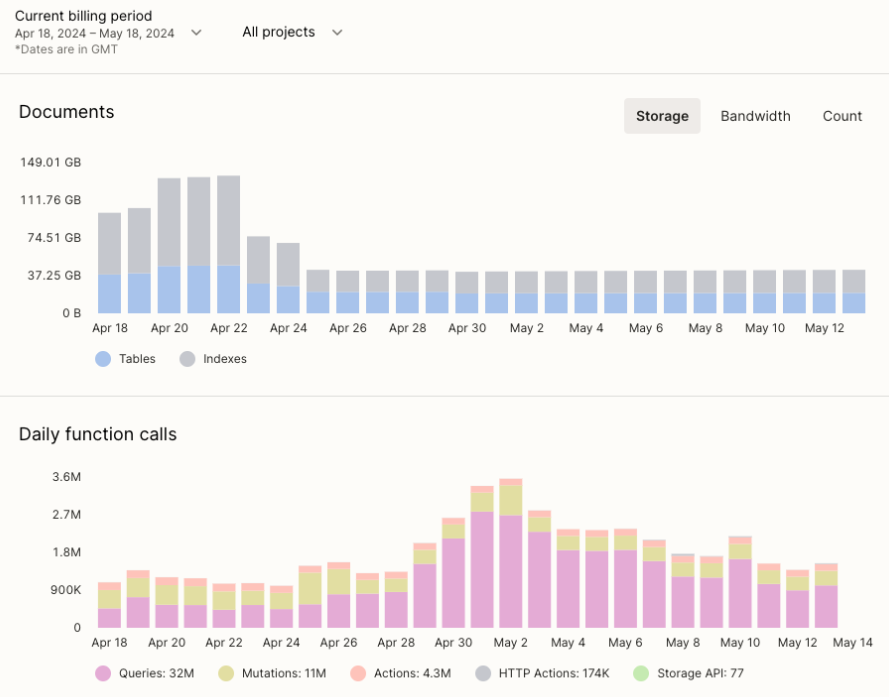Click the 'Apr 18, 2024 – May 18, 2024' date range

click(x=95, y=33)
